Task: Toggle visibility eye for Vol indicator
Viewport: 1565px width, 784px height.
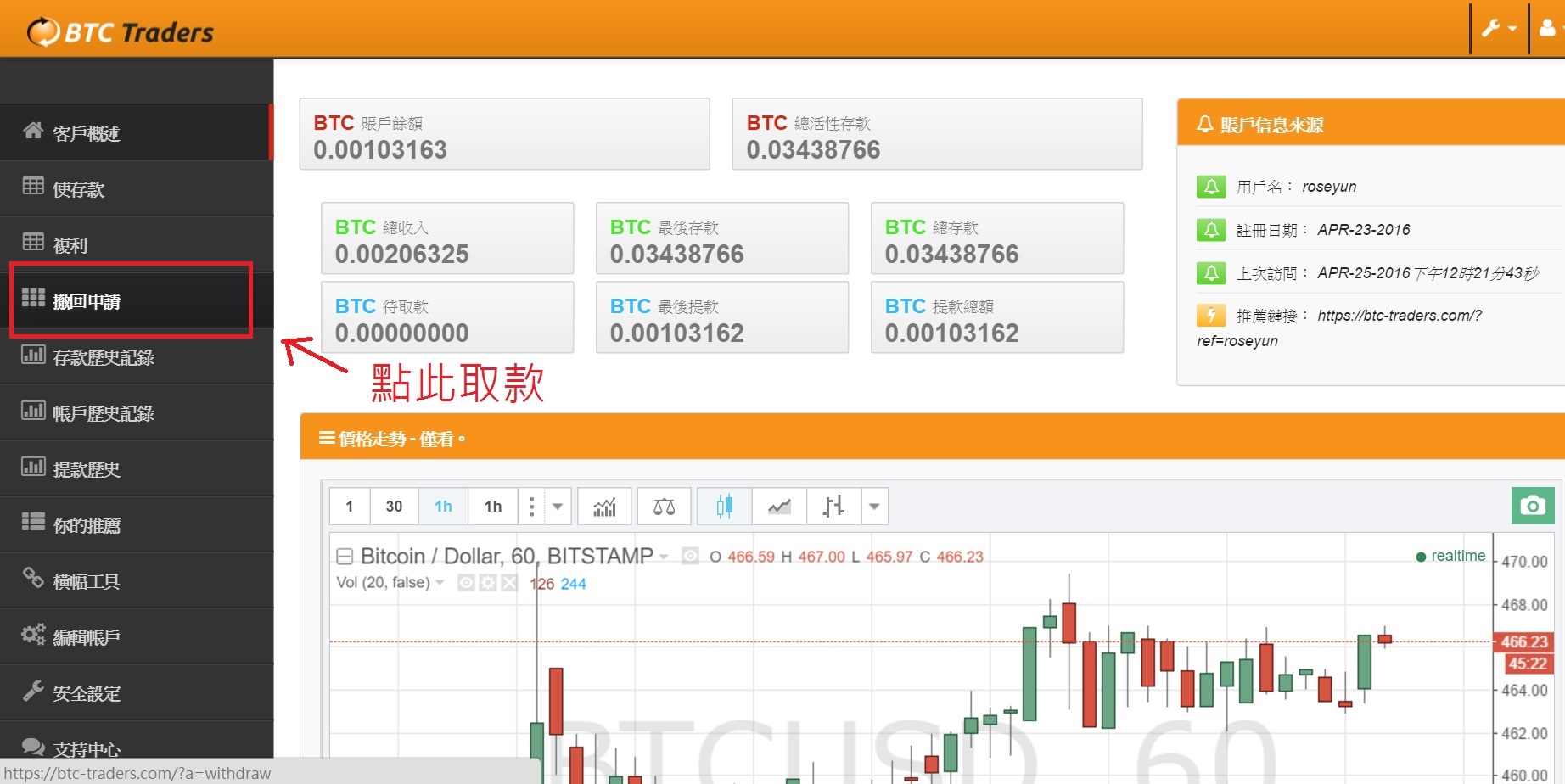Action: (466, 583)
